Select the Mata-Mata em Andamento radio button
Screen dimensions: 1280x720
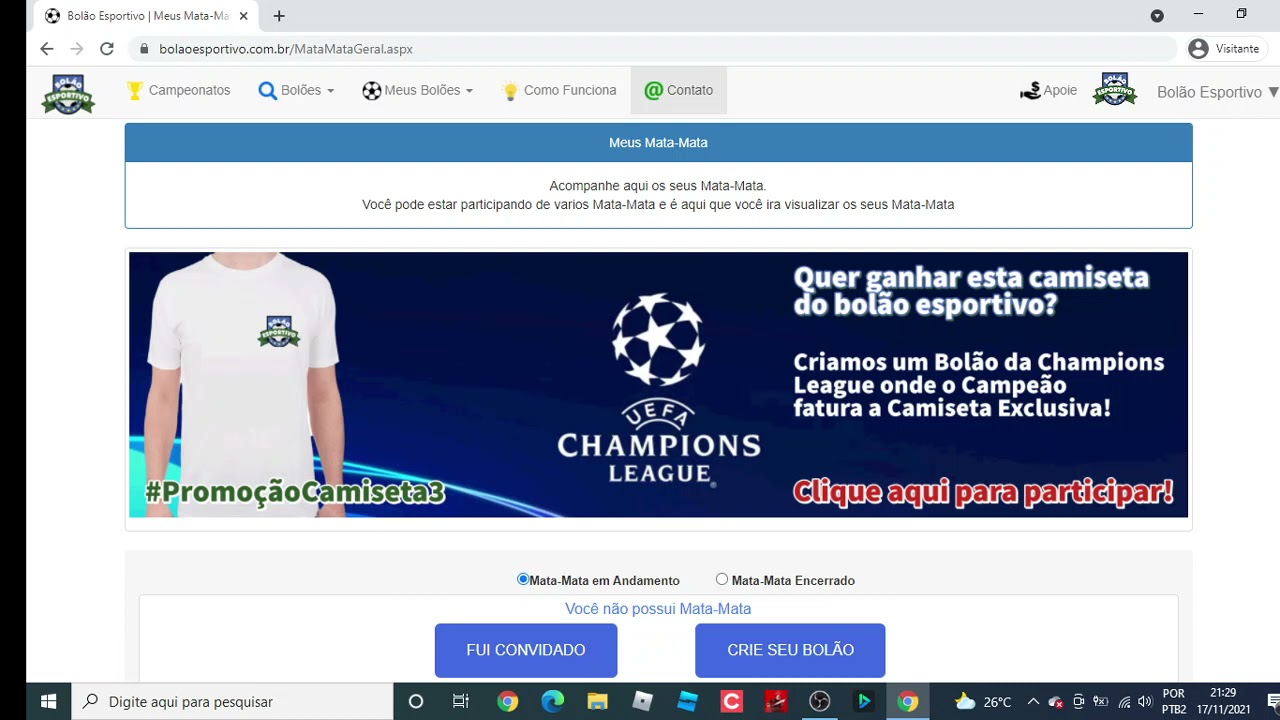[x=522, y=579]
